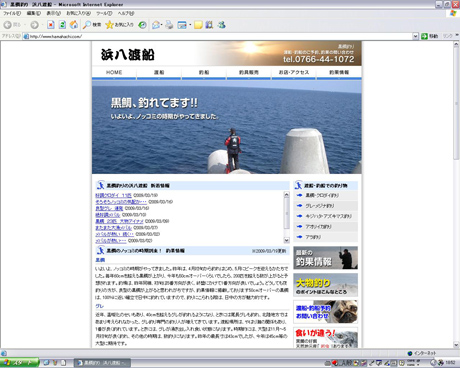The image size is (460, 368).
Task: Select the 釣船 navigation tab
Action: [204, 73]
